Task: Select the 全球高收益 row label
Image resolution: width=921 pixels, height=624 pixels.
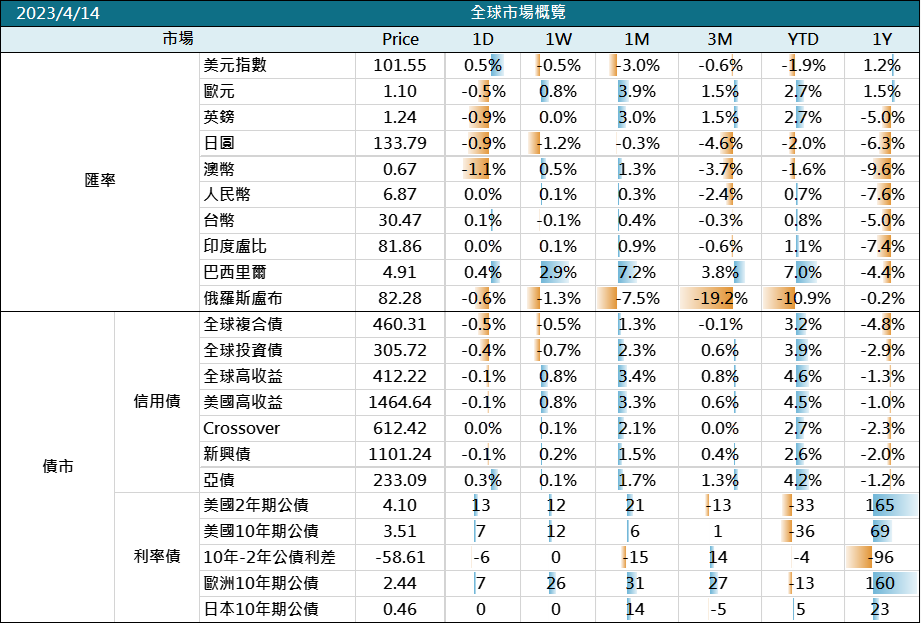Action: (243, 376)
